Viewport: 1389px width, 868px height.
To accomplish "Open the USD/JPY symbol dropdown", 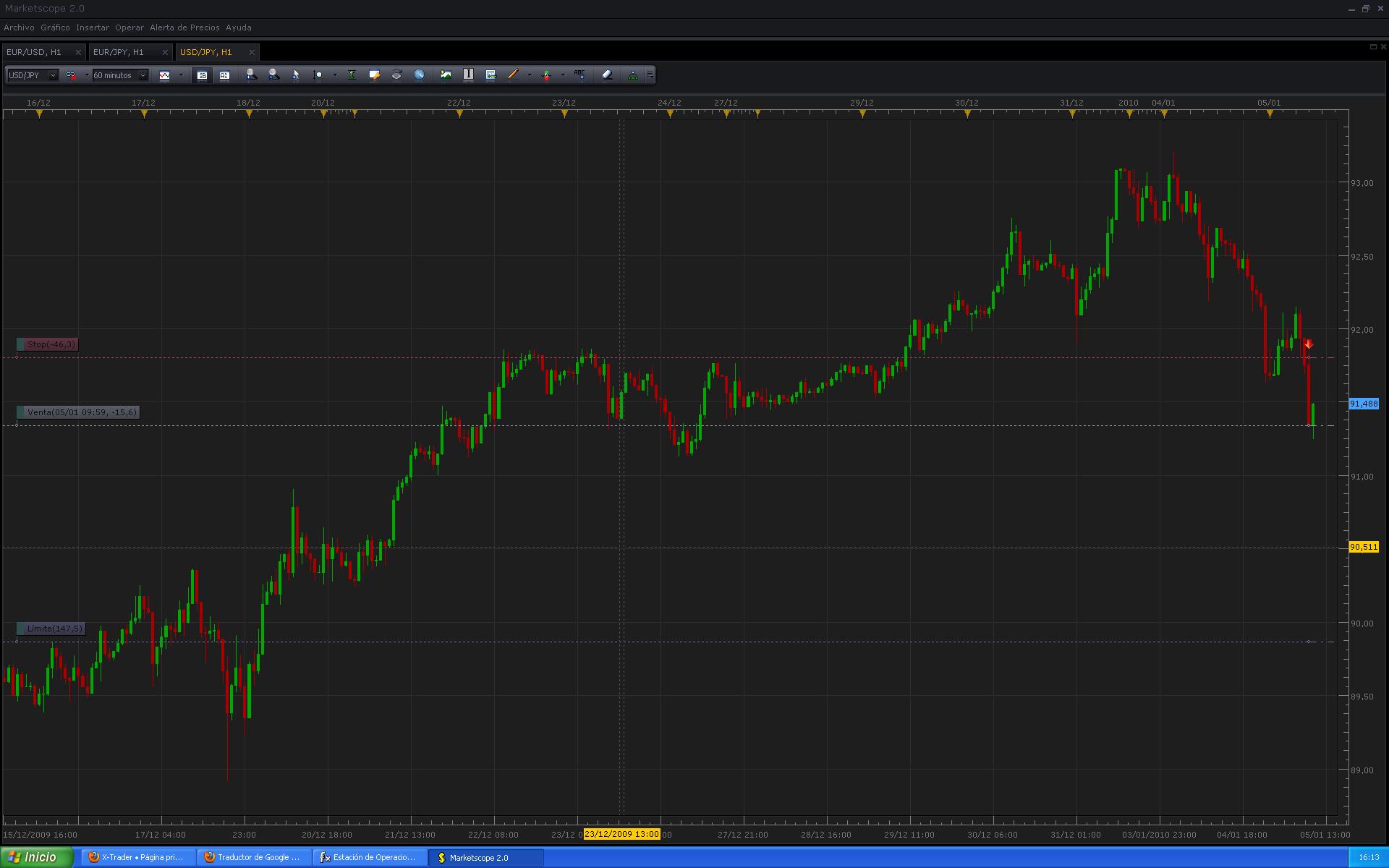I will (x=53, y=75).
